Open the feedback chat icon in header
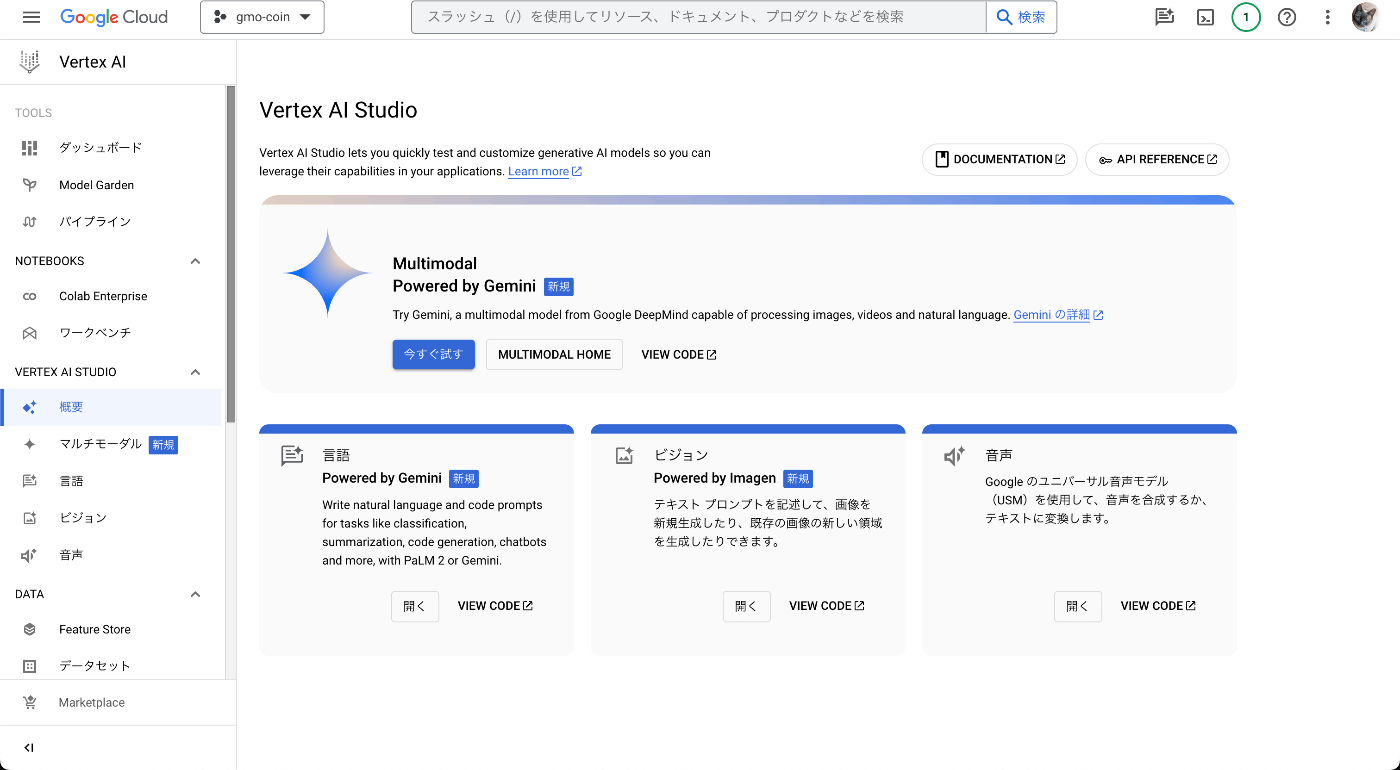 click(x=1164, y=17)
